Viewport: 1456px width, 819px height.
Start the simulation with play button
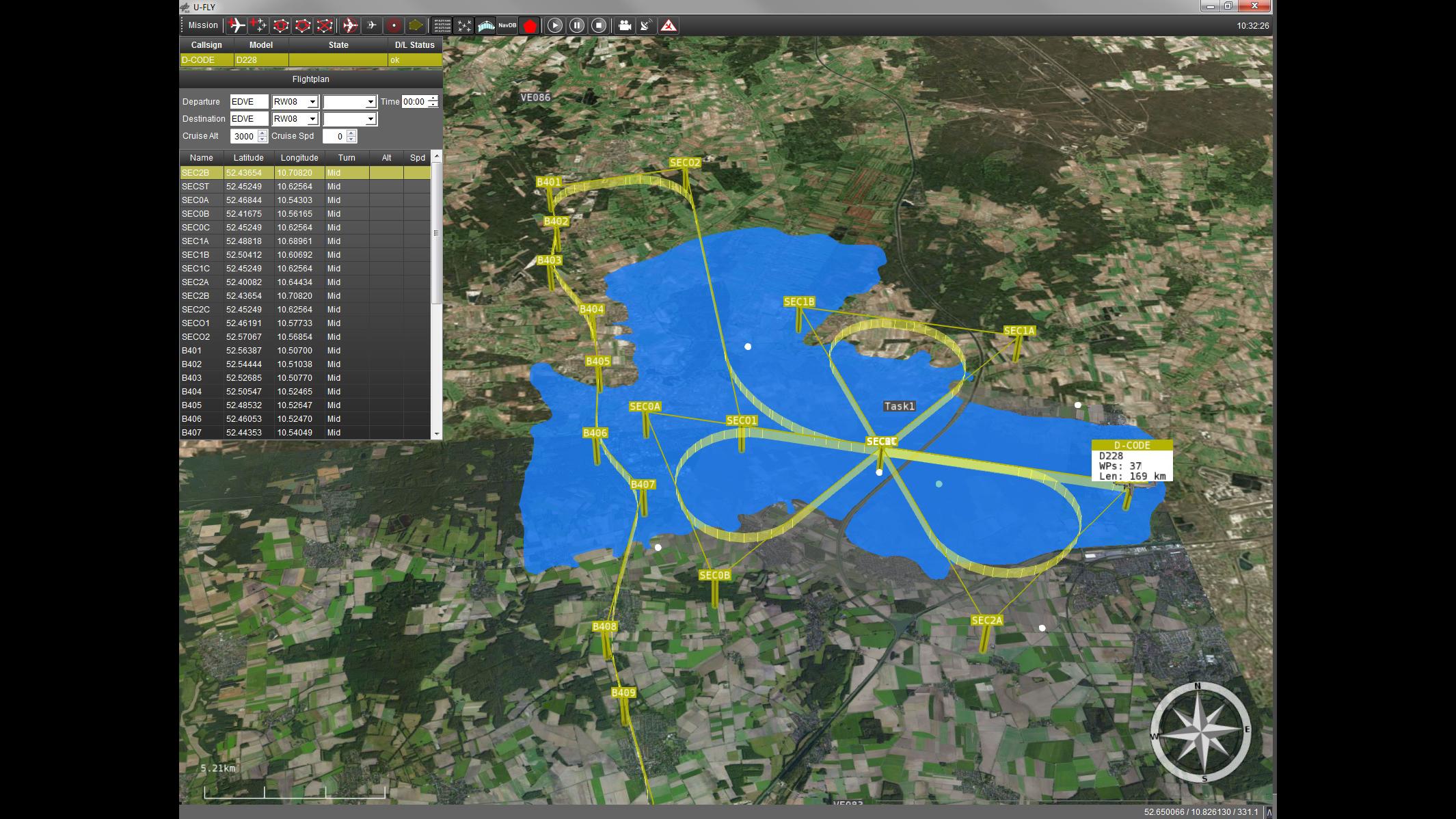click(555, 25)
